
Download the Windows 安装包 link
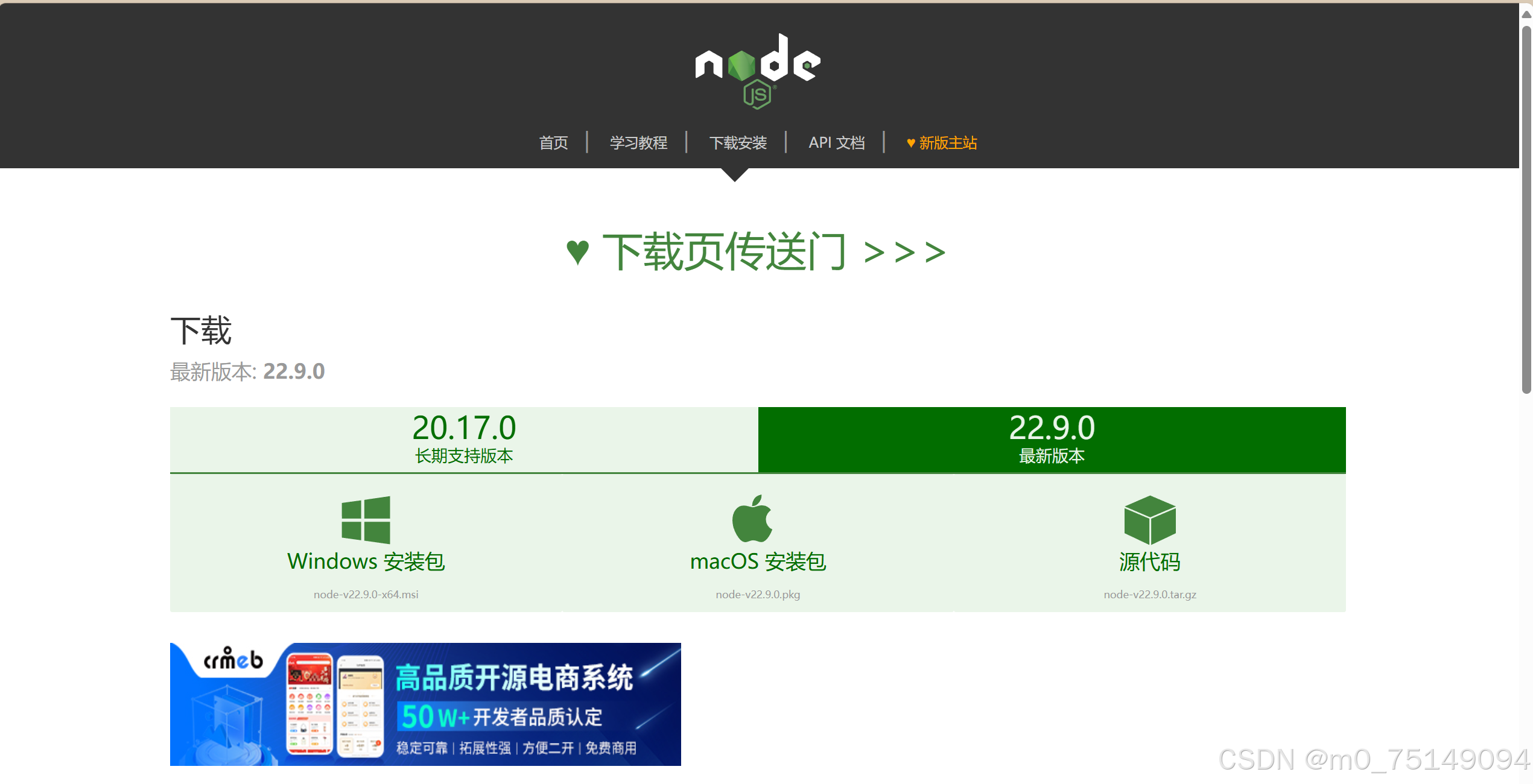tap(366, 561)
